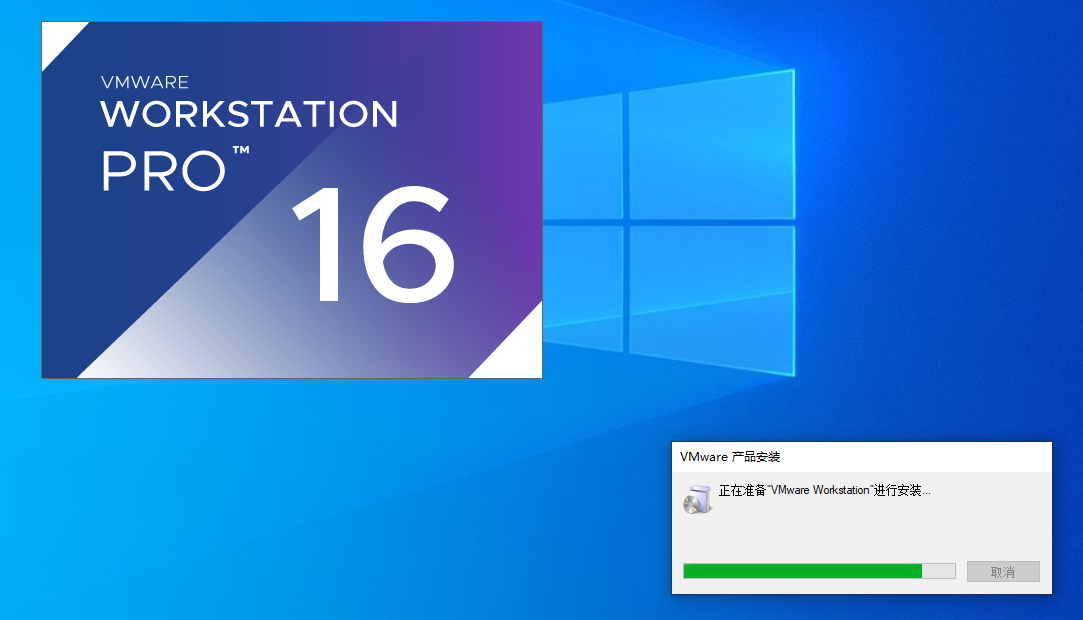This screenshot has width=1083, height=620.
Task: Click the installer disc icon in dialog
Action: (698, 499)
